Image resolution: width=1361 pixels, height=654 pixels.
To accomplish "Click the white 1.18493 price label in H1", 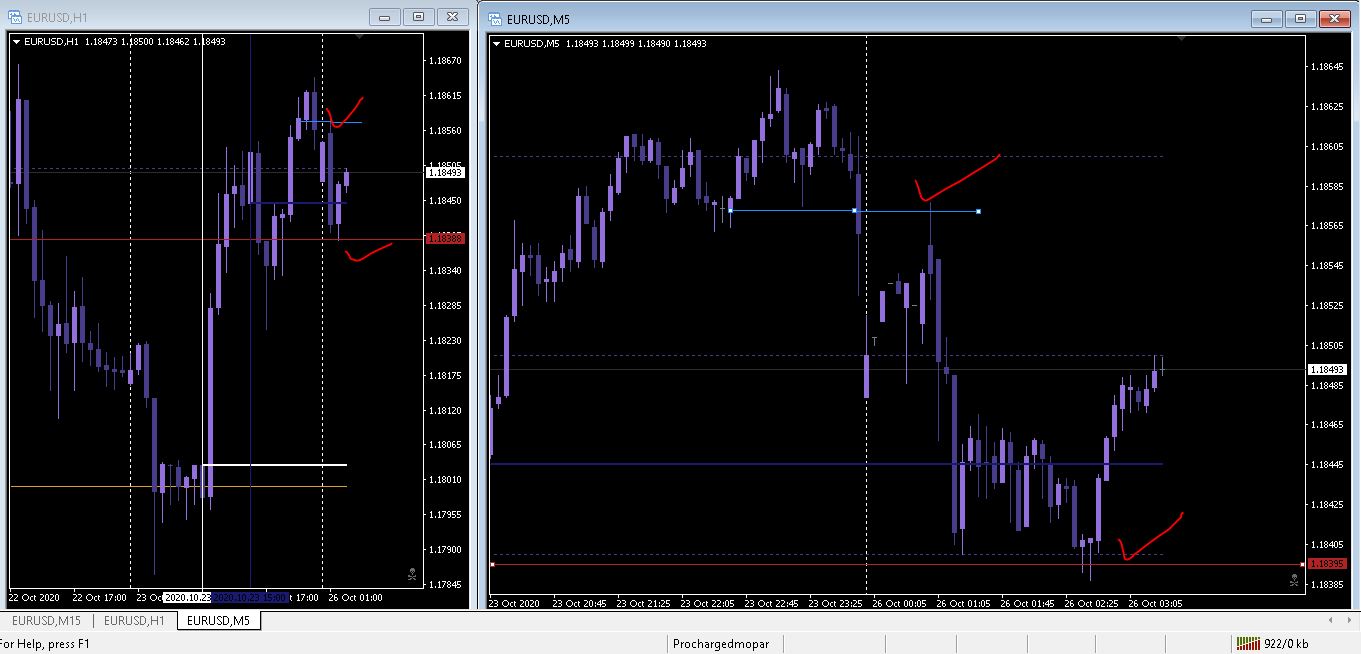I will [x=445, y=173].
